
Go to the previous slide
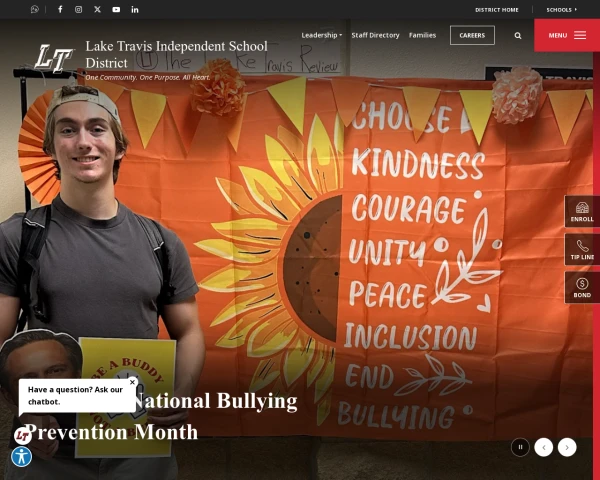coord(544,447)
